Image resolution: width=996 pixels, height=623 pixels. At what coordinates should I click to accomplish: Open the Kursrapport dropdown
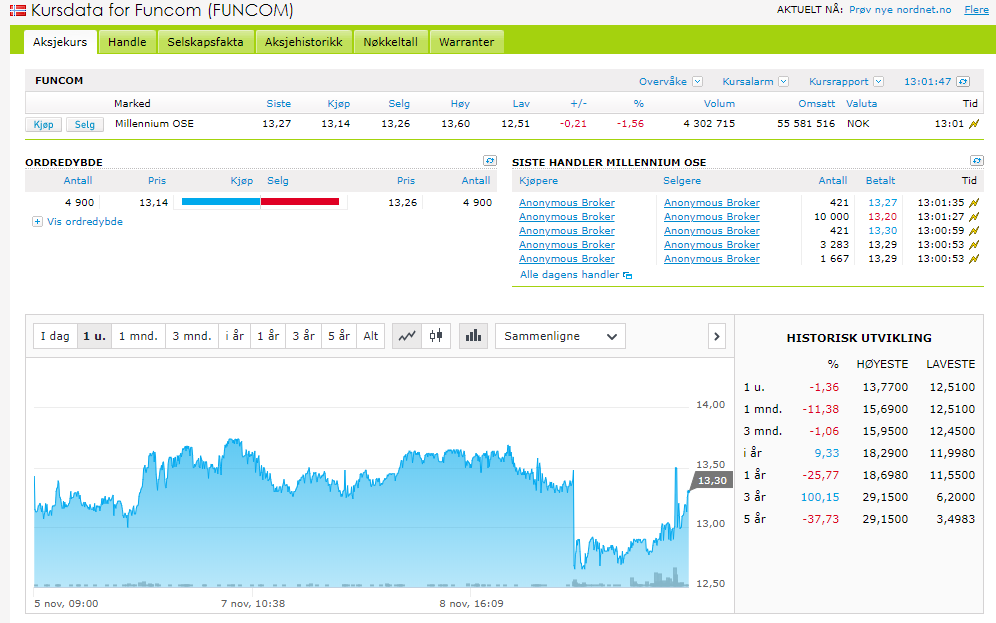click(878, 81)
